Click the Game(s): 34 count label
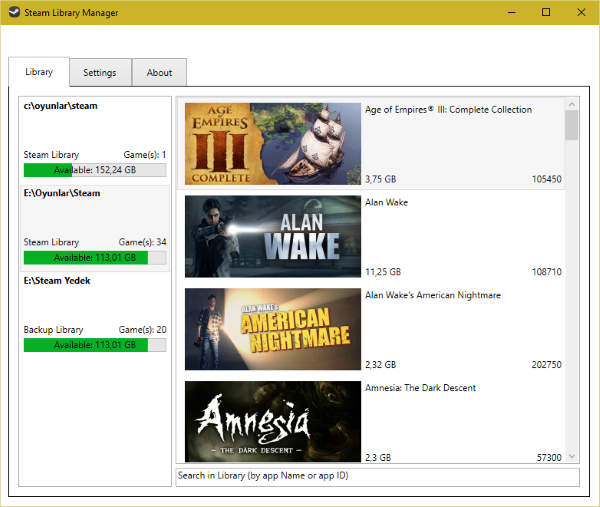This screenshot has height=507, width=600. coord(142,242)
